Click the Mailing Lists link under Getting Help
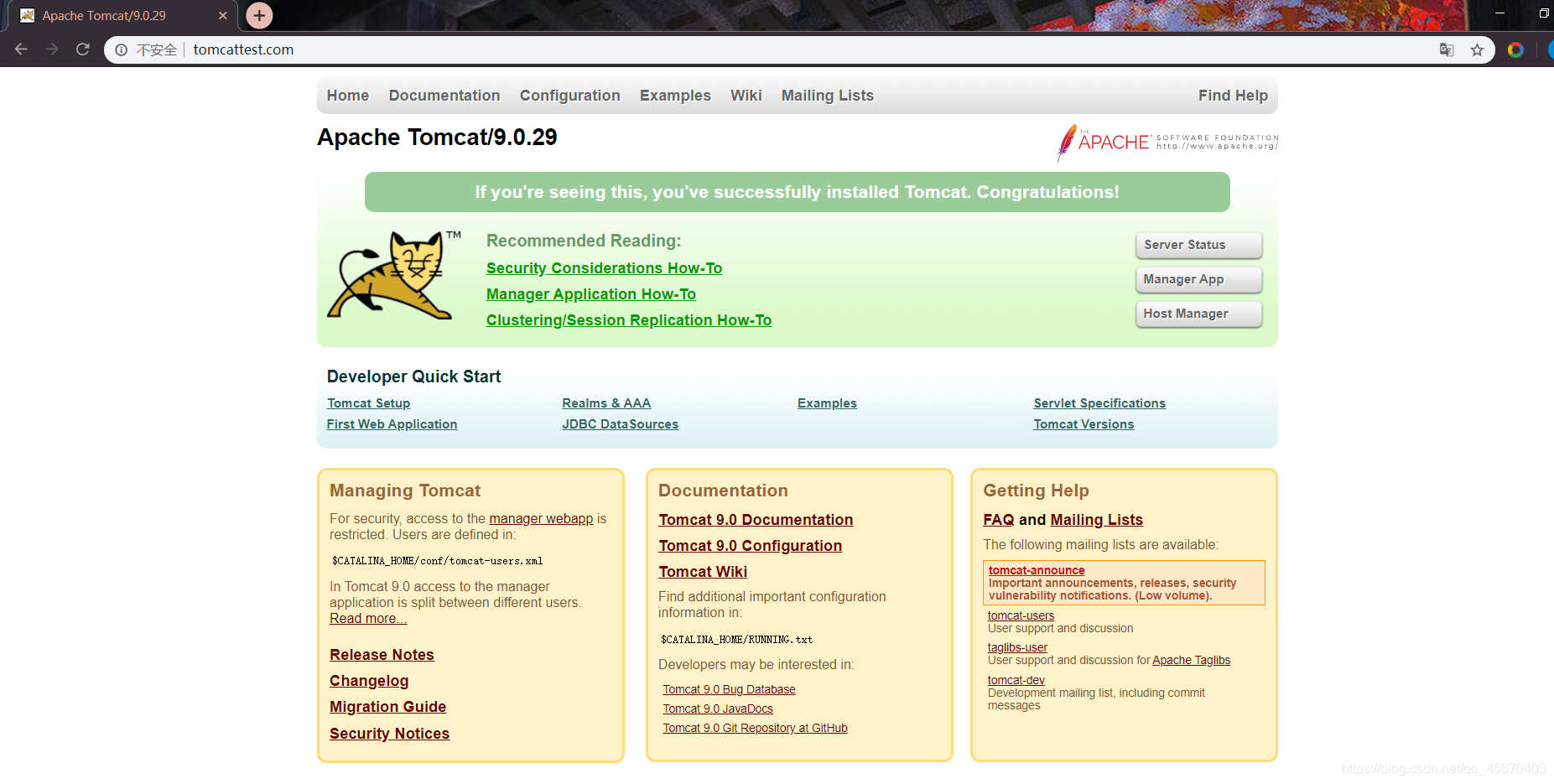This screenshot has width=1554, height=784. coord(1096,520)
